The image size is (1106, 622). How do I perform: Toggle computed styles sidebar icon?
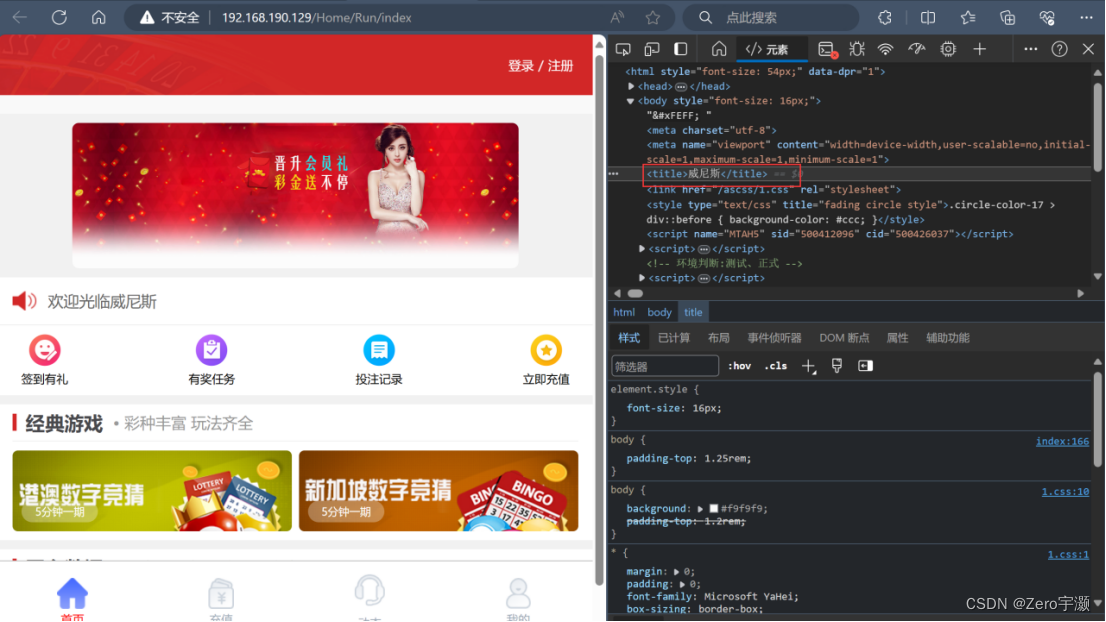tap(865, 366)
